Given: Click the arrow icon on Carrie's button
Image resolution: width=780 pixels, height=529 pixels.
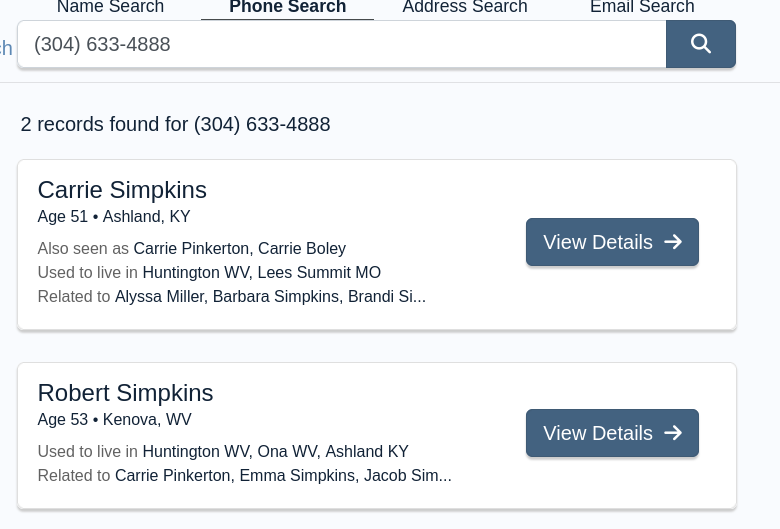Looking at the screenshot, I should pyautogui.click(x=673, y=242).
